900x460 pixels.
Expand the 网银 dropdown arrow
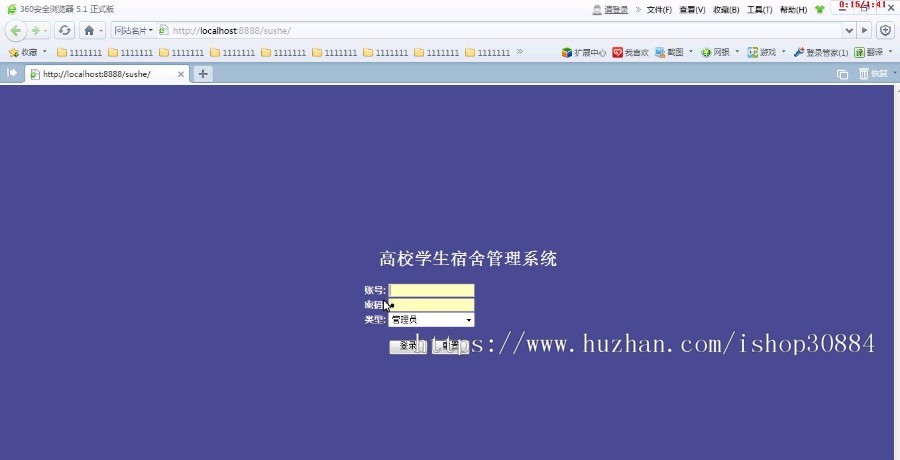click(737, 52)
